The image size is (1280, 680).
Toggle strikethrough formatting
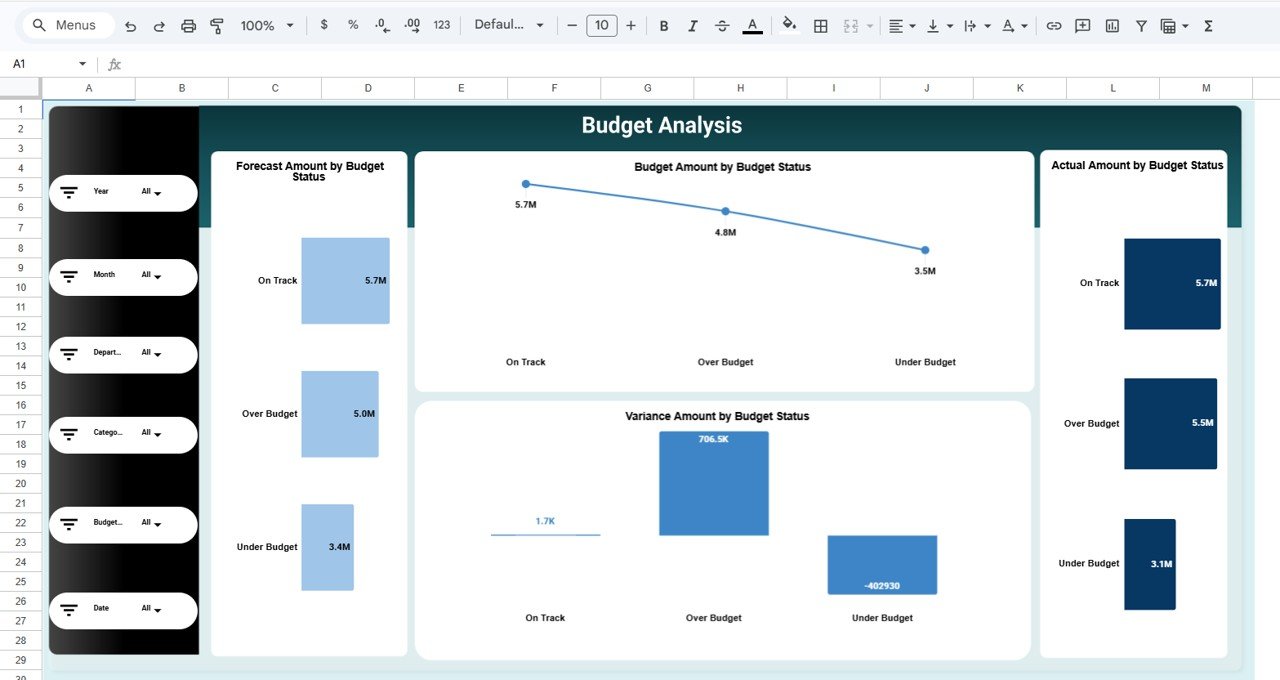[722, 25]
